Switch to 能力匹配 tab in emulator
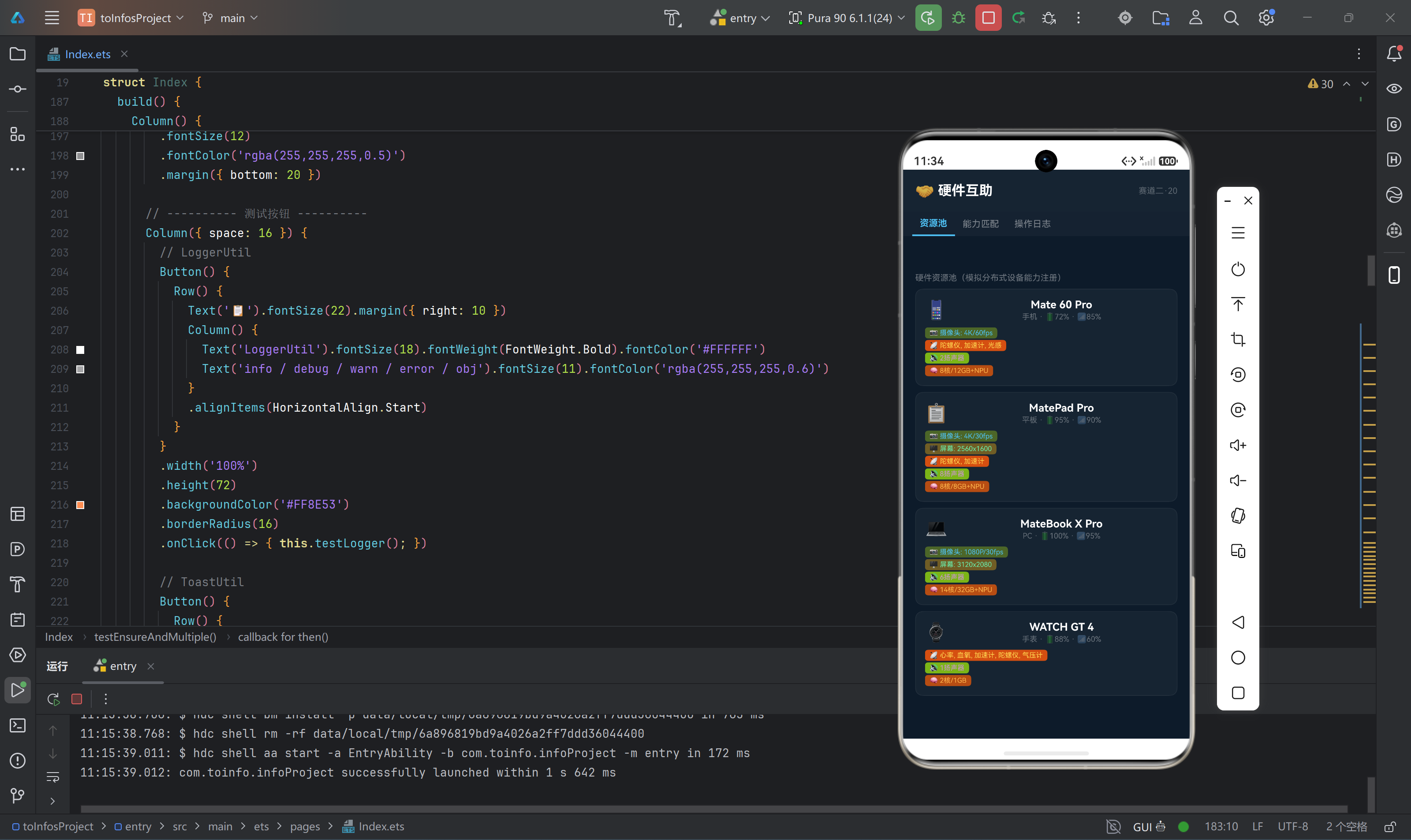 [981, 223]
